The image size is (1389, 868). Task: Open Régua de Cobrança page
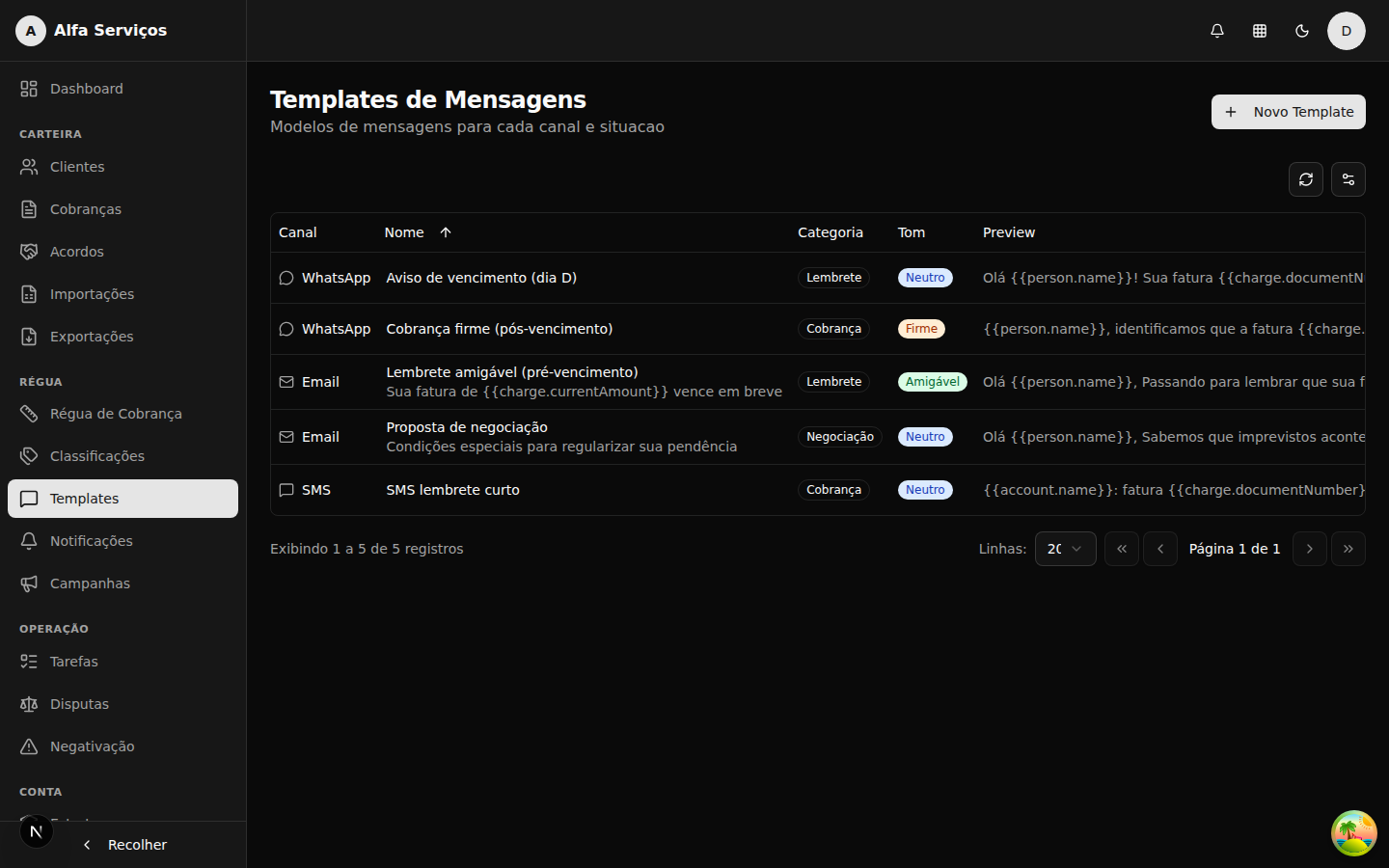pos(123,414)
